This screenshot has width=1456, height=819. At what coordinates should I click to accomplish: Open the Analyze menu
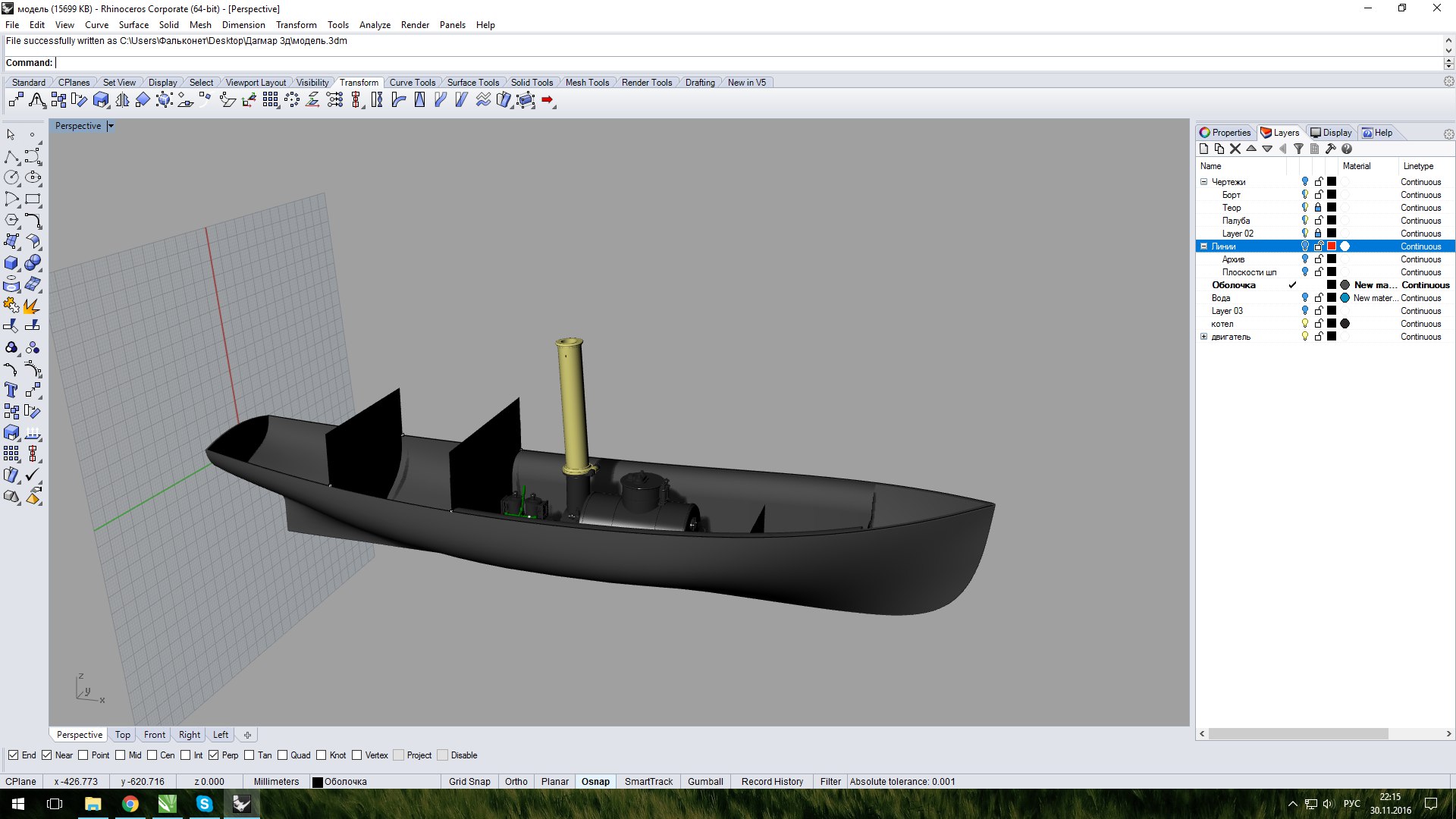point(375,25)
